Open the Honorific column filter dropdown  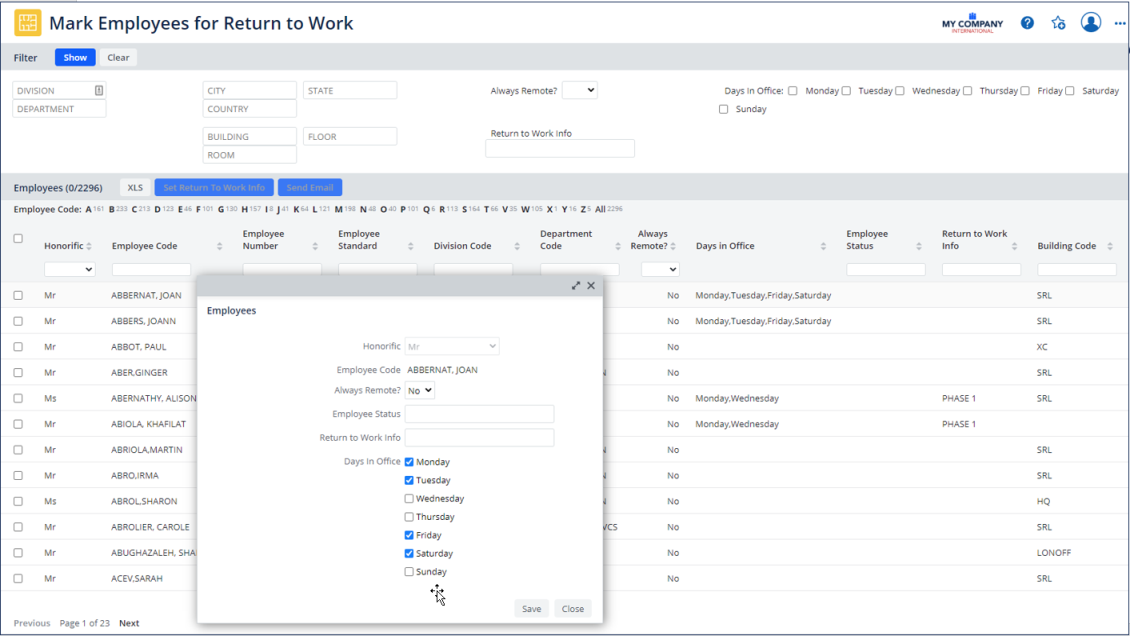click(x=69, y=269)
